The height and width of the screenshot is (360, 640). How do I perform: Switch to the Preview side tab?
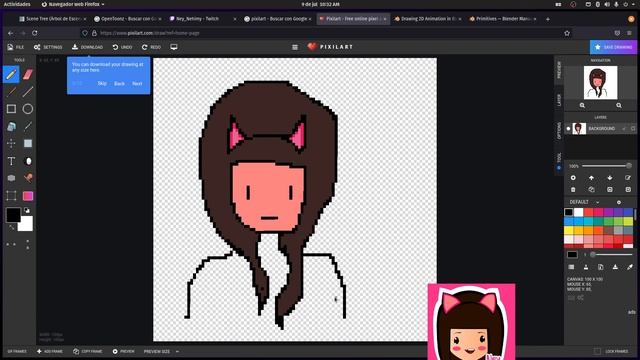tap(559, 70)
